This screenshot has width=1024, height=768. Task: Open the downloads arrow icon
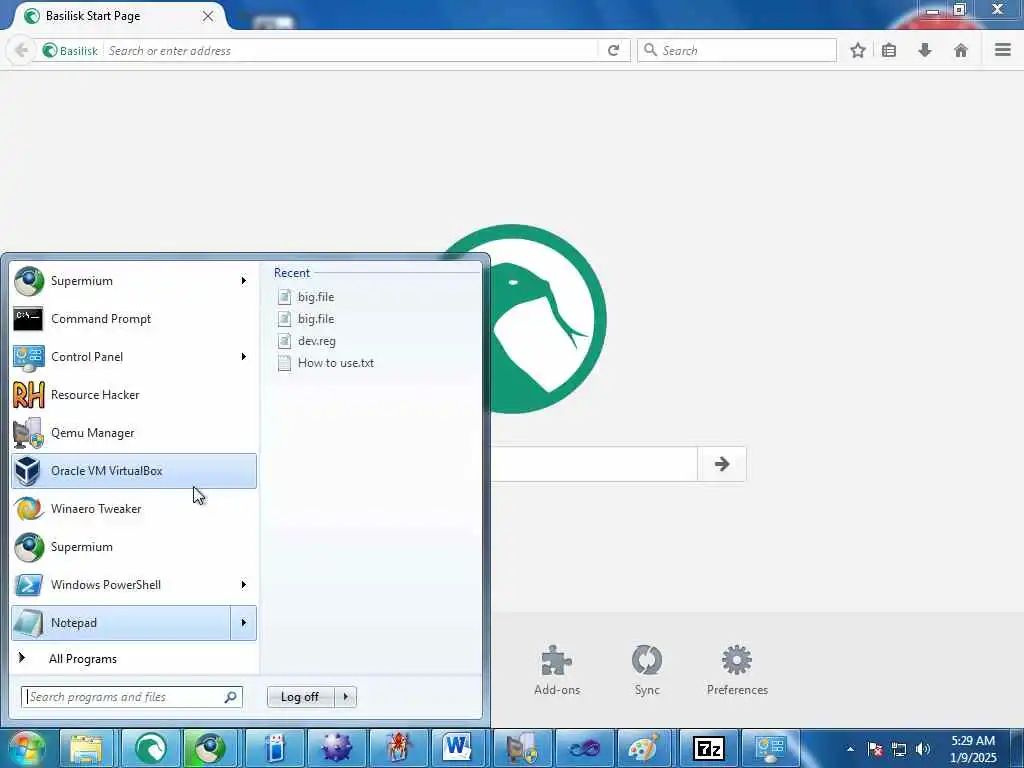pos(925,50)
